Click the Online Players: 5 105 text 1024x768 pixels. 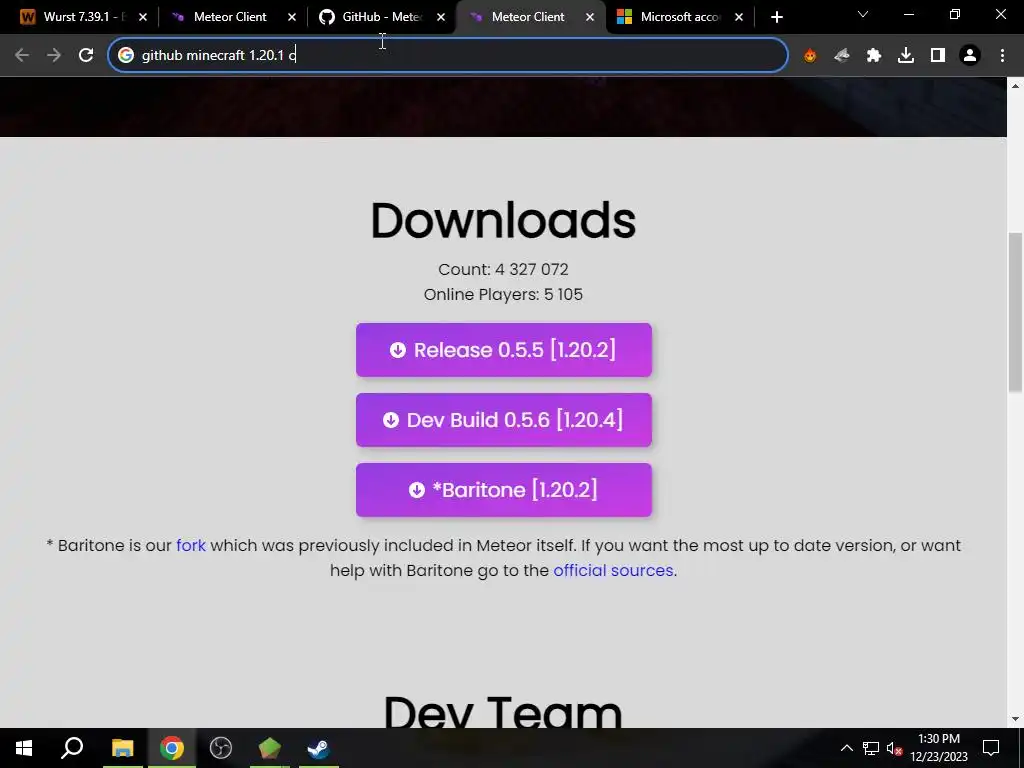point(503,295)
